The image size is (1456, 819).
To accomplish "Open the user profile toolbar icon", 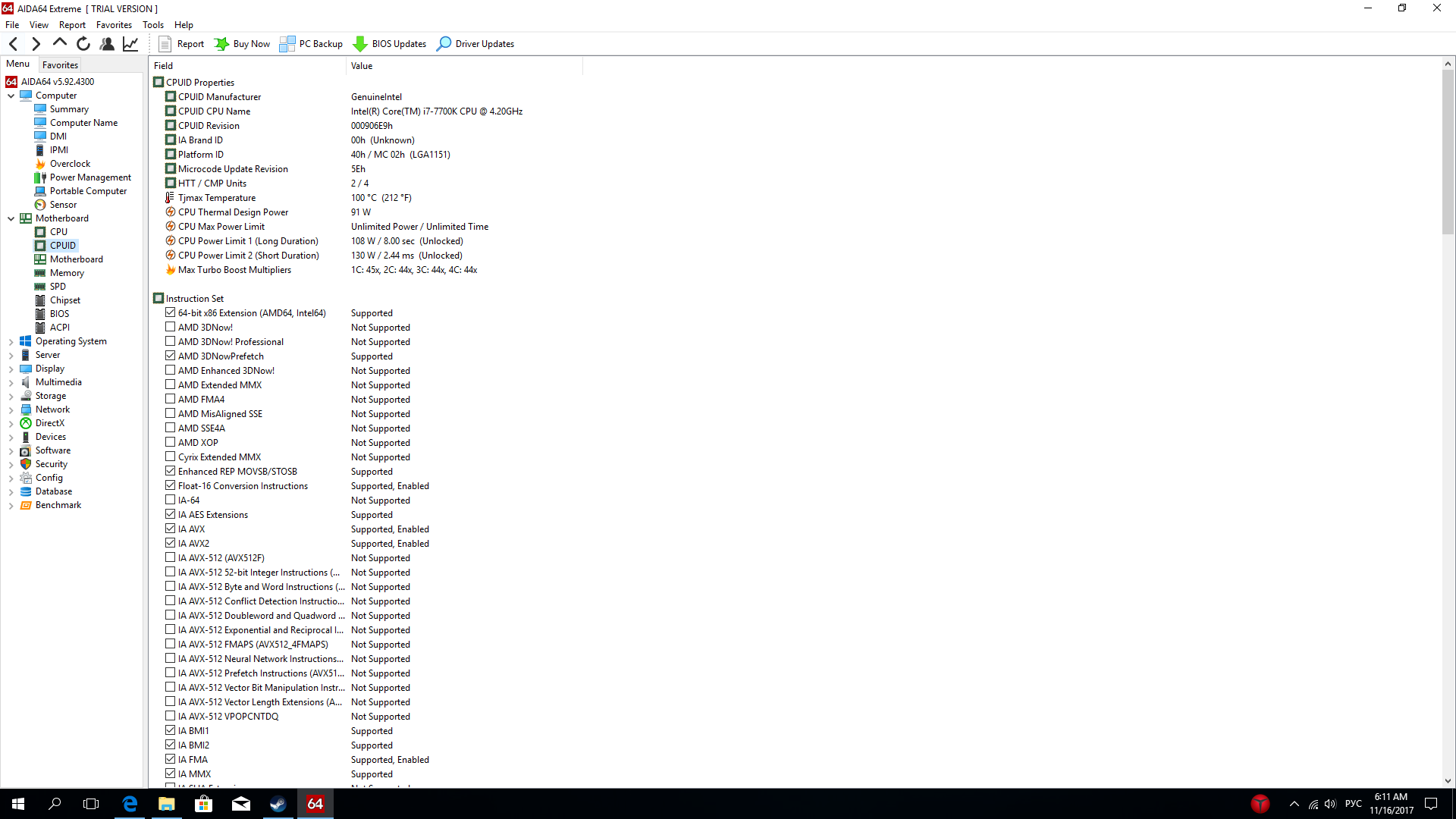I will pyautogui.click(x=107, y=44).
